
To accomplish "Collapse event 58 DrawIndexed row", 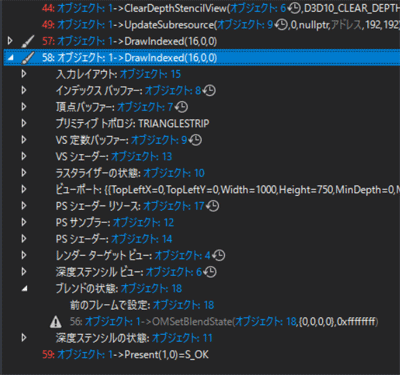I will pos(11,58).
